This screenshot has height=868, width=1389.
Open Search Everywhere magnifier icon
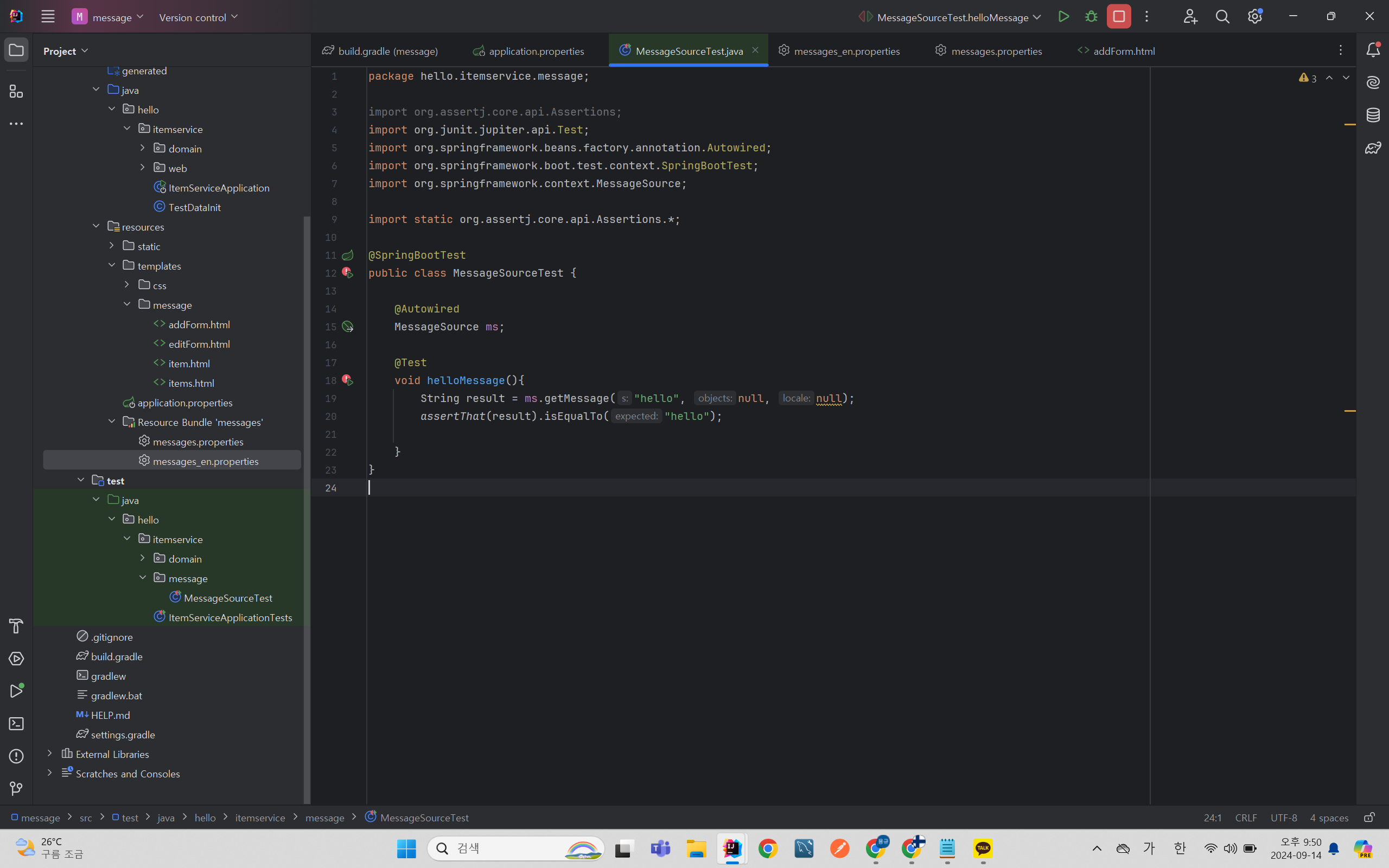(x=1222, y=17)
